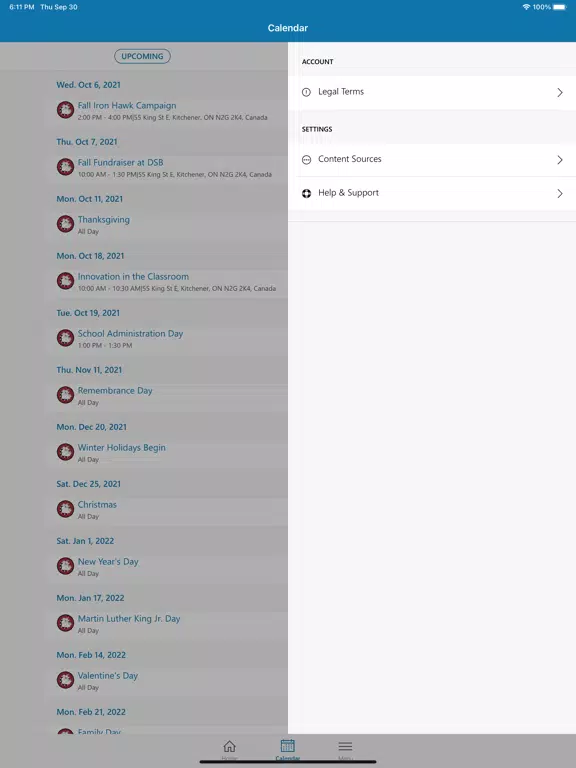Viewport: 576px width, 768px height.
Task: Tap the Home icon in bottom bar
Action: [229, 746]
